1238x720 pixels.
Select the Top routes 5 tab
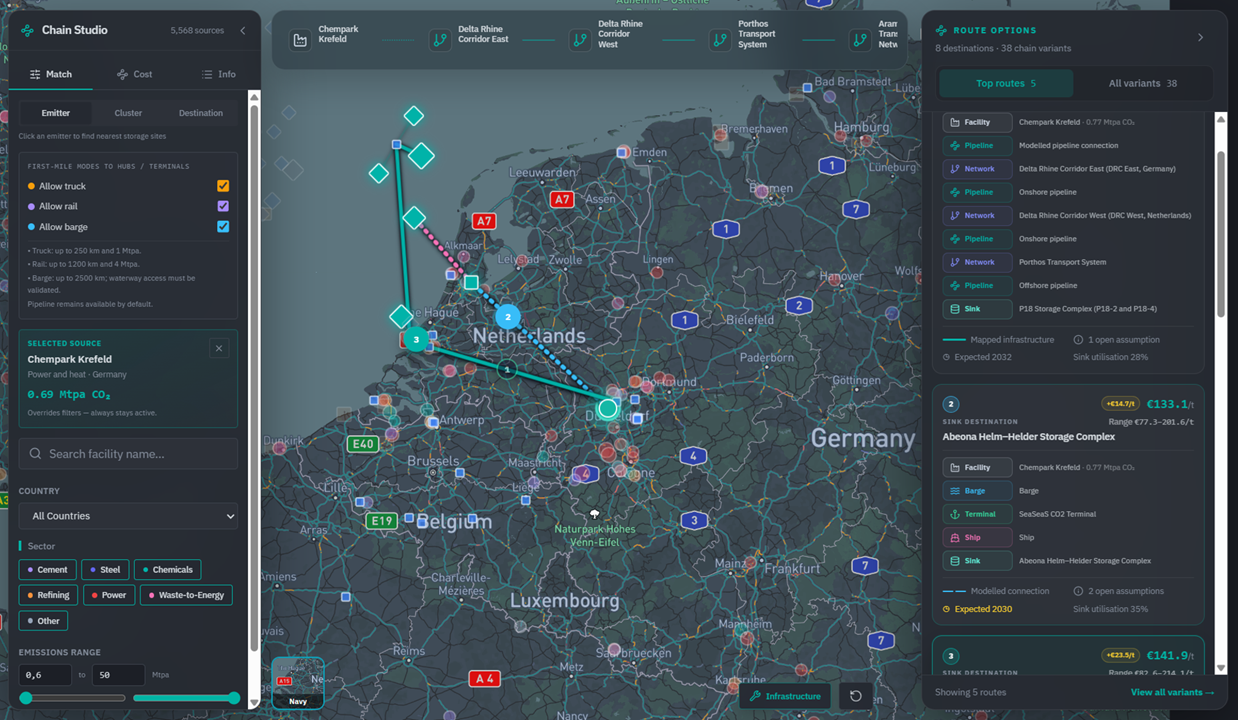coord(1006,83)
